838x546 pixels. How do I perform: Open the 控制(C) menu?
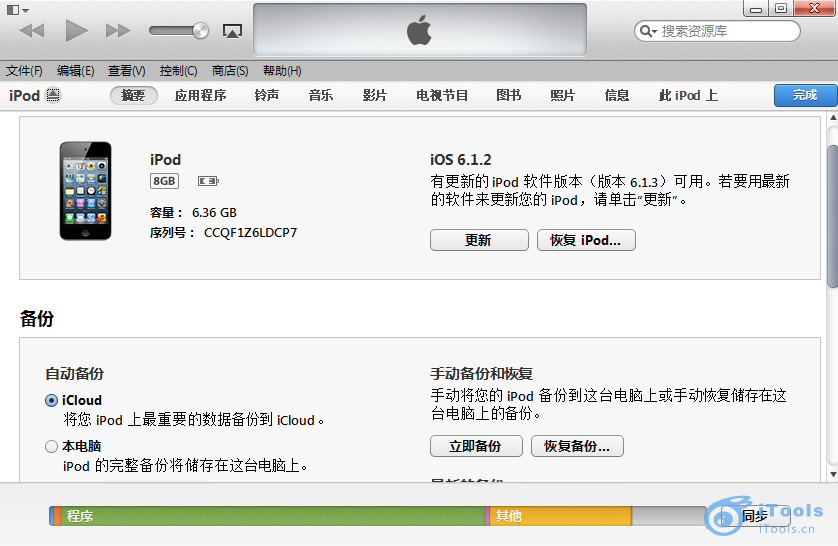pyautogui.click(x=179, y=71)
